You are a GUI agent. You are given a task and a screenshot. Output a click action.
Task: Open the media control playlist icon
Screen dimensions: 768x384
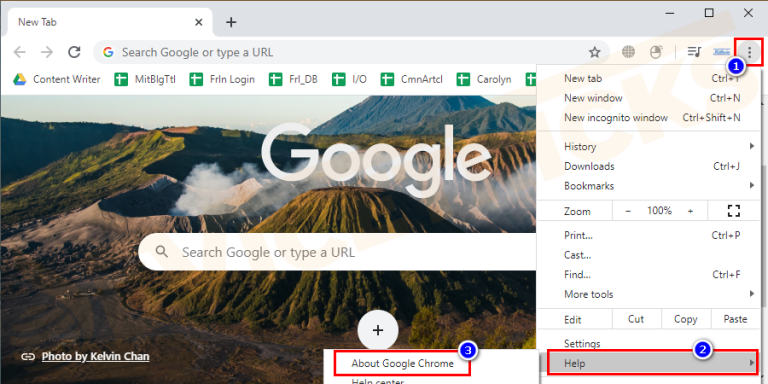click(x=695, y=51)
